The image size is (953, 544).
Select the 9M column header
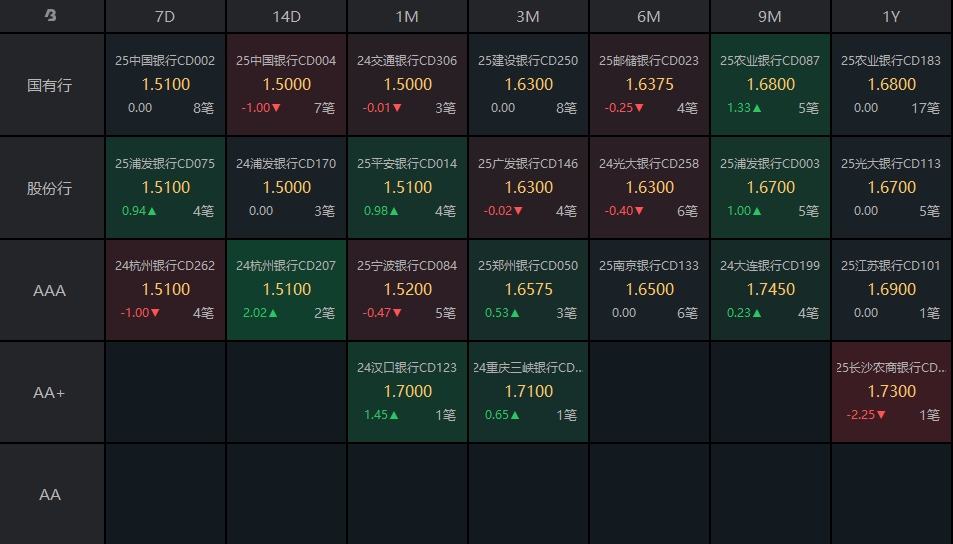coord(770,16)
